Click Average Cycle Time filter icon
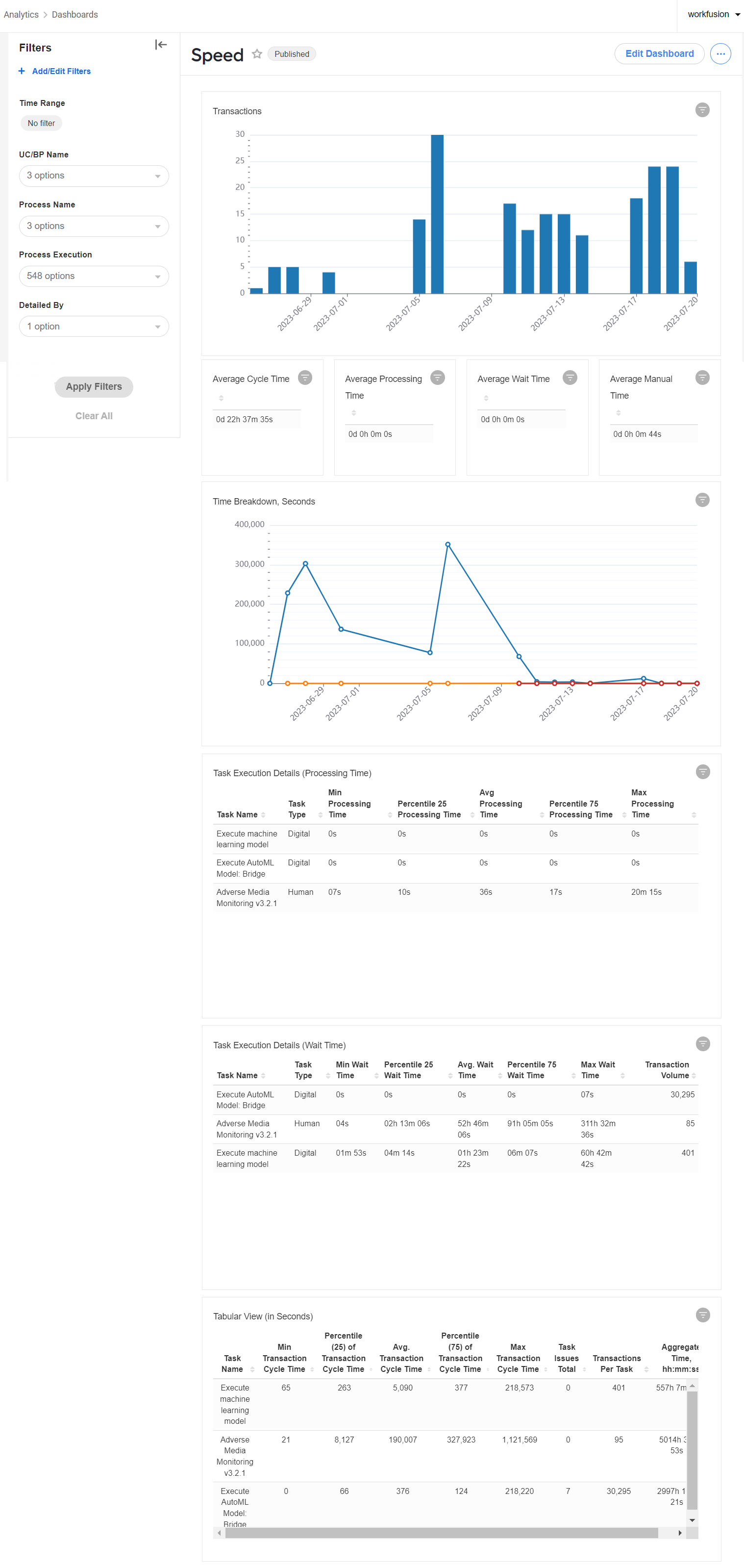The width and height of the screenshot is (744, 1568). 305,378
